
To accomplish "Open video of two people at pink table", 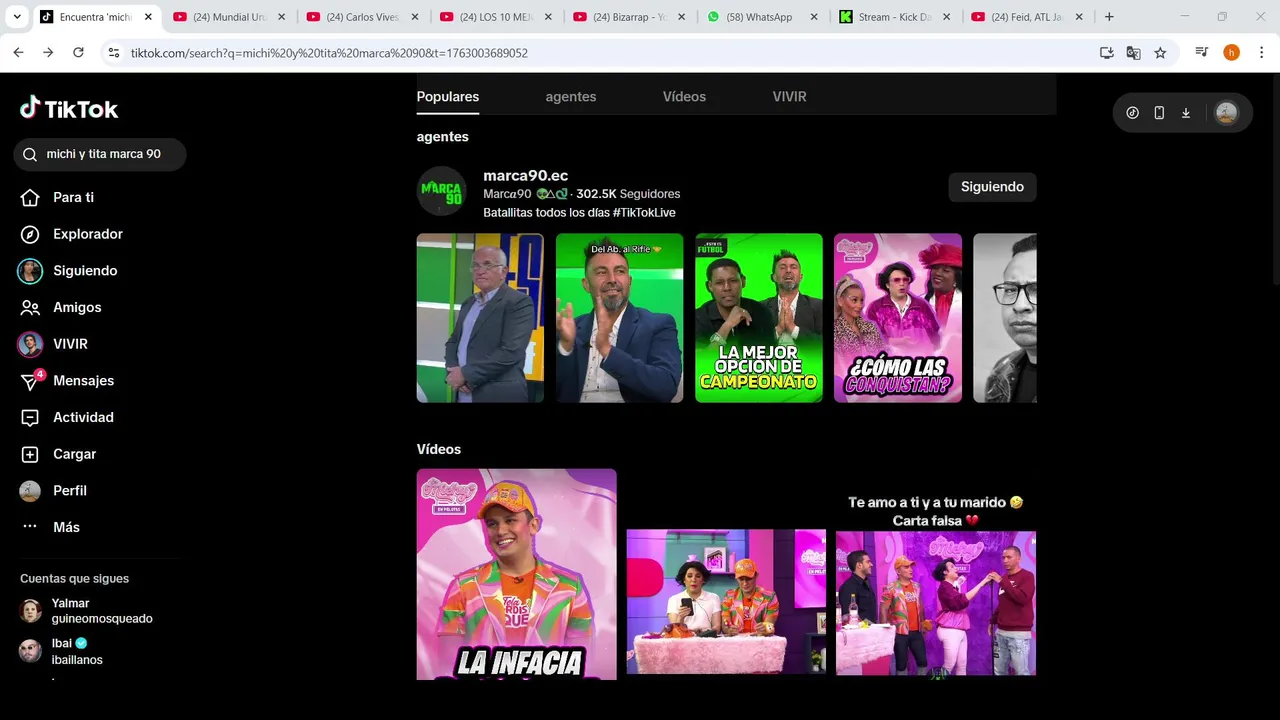I will [x=726, y=602].
